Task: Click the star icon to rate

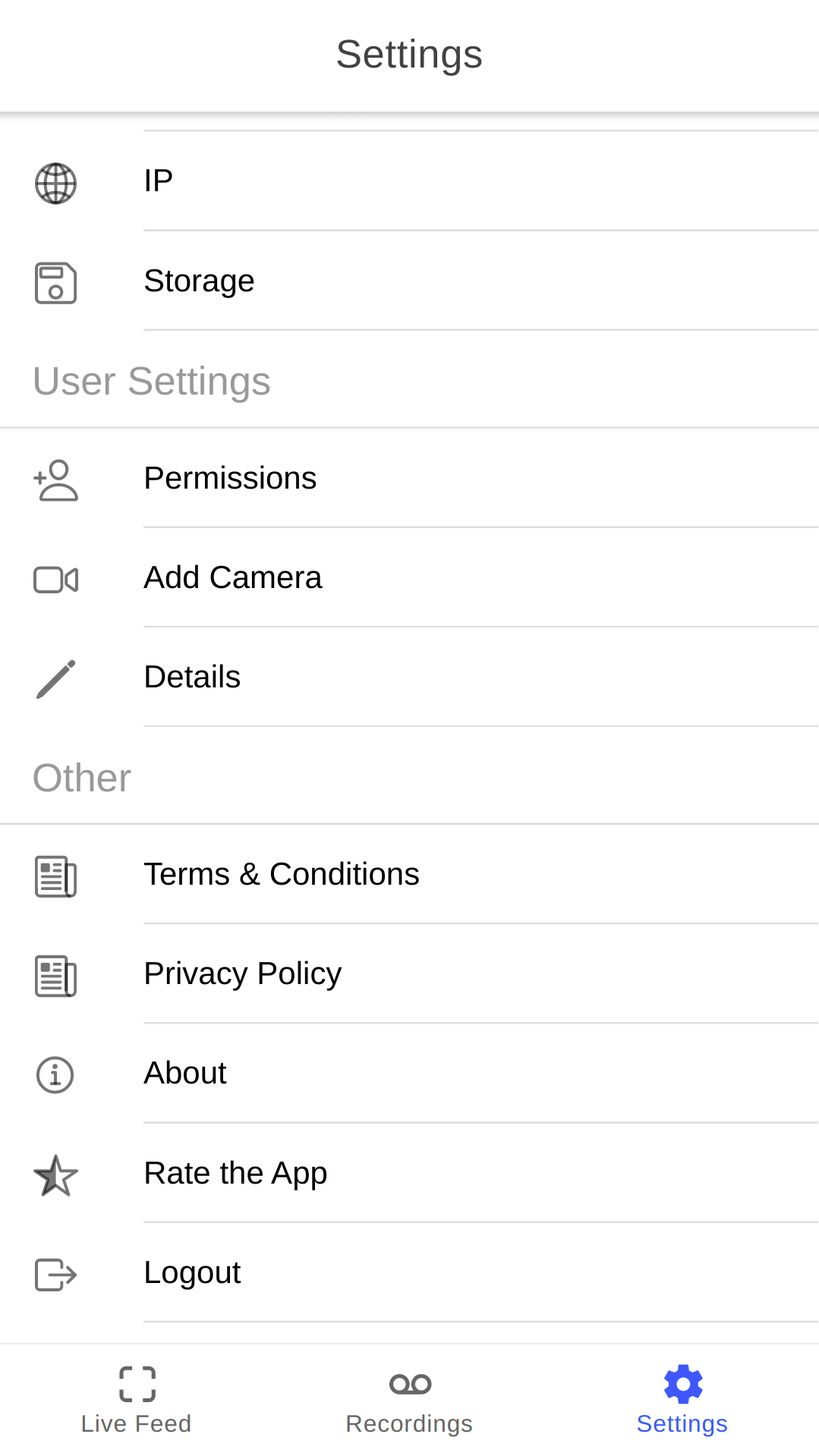Action: pyautogui.click(x=55, y=1175)
